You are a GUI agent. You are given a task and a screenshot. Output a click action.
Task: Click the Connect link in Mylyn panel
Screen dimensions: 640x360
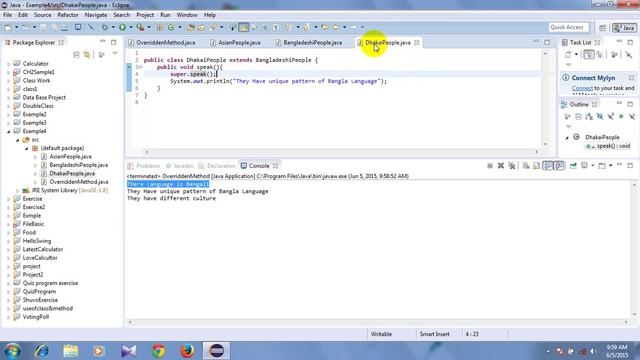(x=582, y=88)
